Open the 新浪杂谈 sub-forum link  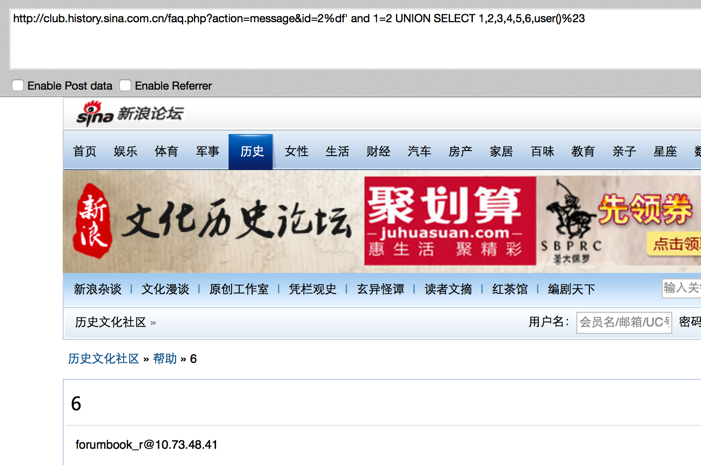click(x=97, y=289)
